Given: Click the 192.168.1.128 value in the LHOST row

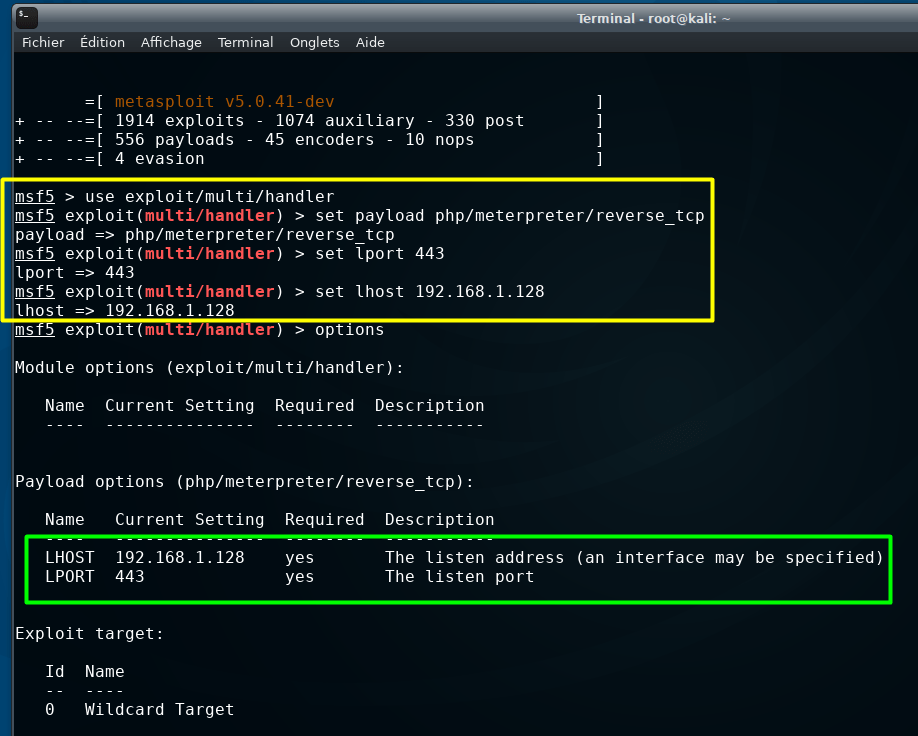Looking at the screenshot, I should point(180,557).
